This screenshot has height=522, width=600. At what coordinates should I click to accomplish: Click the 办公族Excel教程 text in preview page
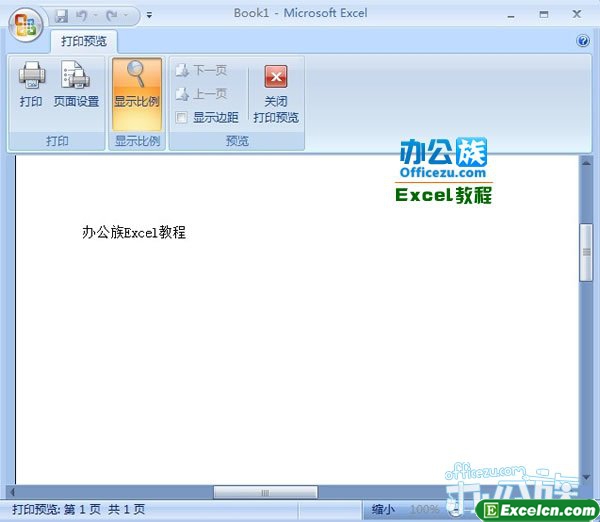coord(134,232)
